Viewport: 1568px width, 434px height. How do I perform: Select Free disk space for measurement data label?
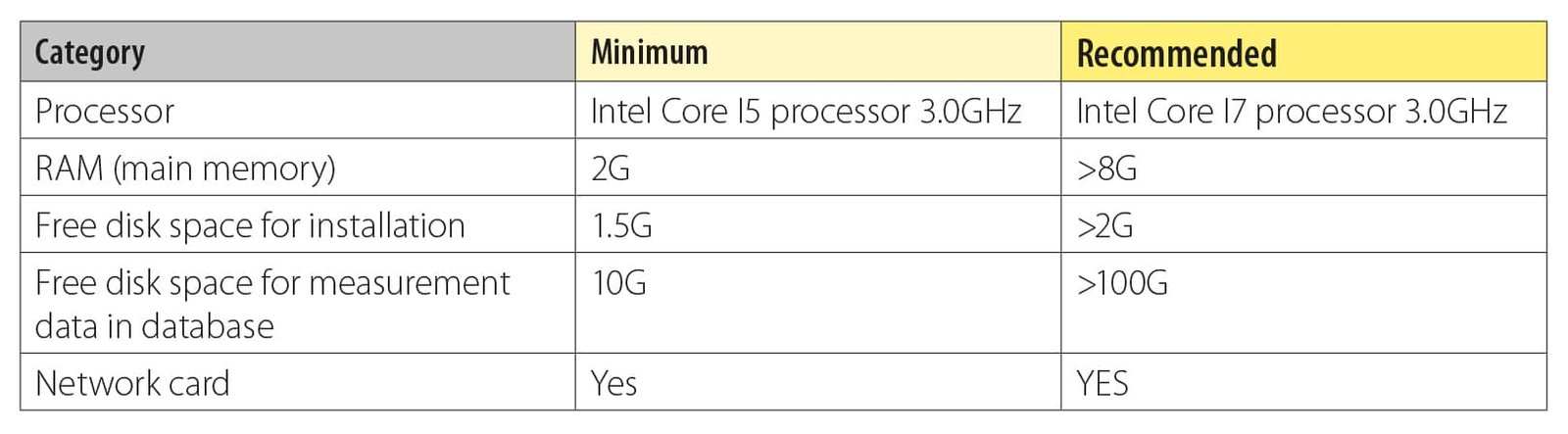pos(271,304)
